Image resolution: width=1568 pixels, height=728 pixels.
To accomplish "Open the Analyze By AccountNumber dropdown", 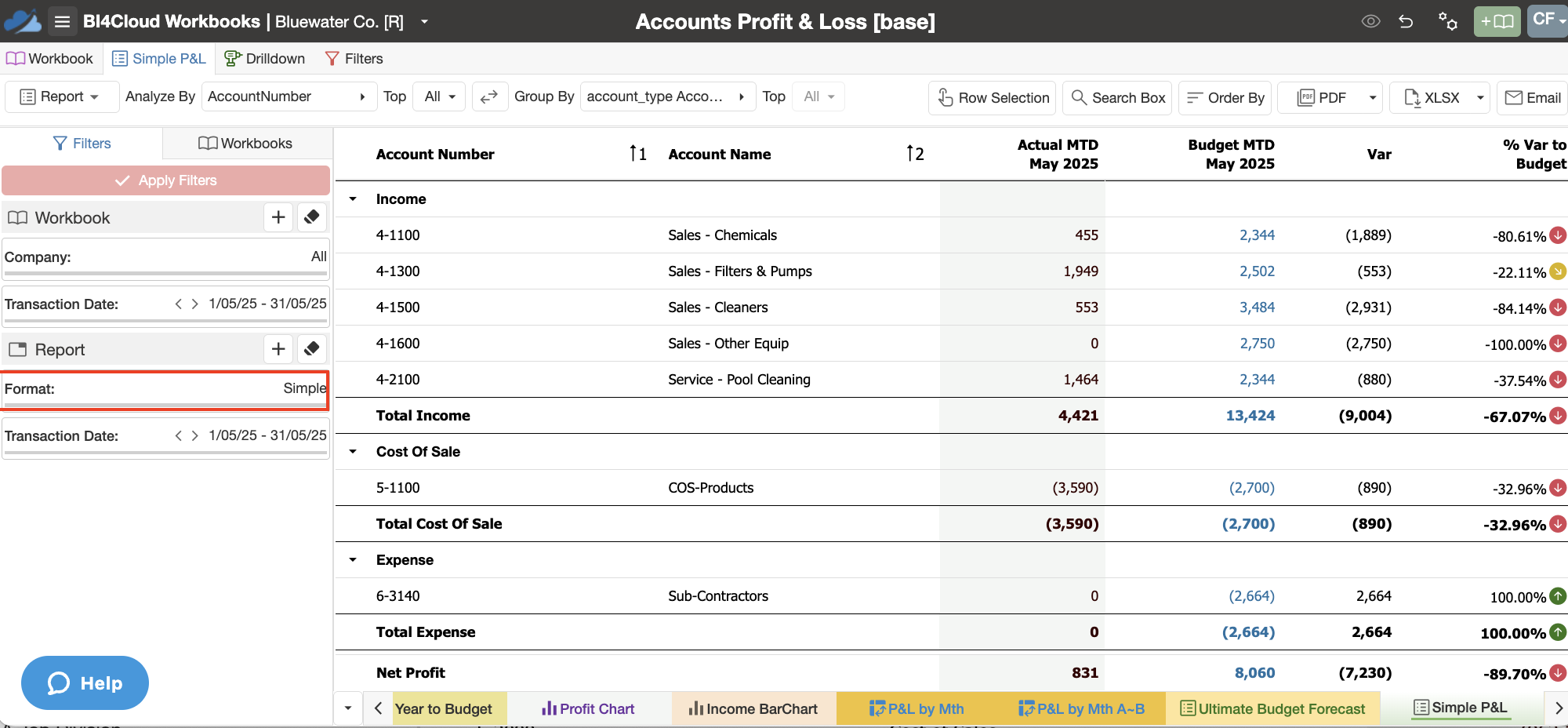I will pos(289,96).
